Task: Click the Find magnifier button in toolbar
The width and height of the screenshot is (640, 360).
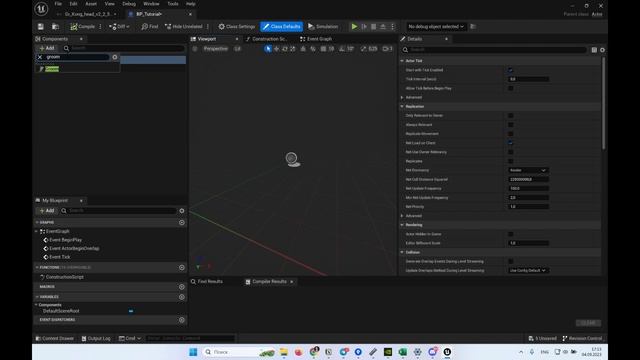Action: coord(149,27)
